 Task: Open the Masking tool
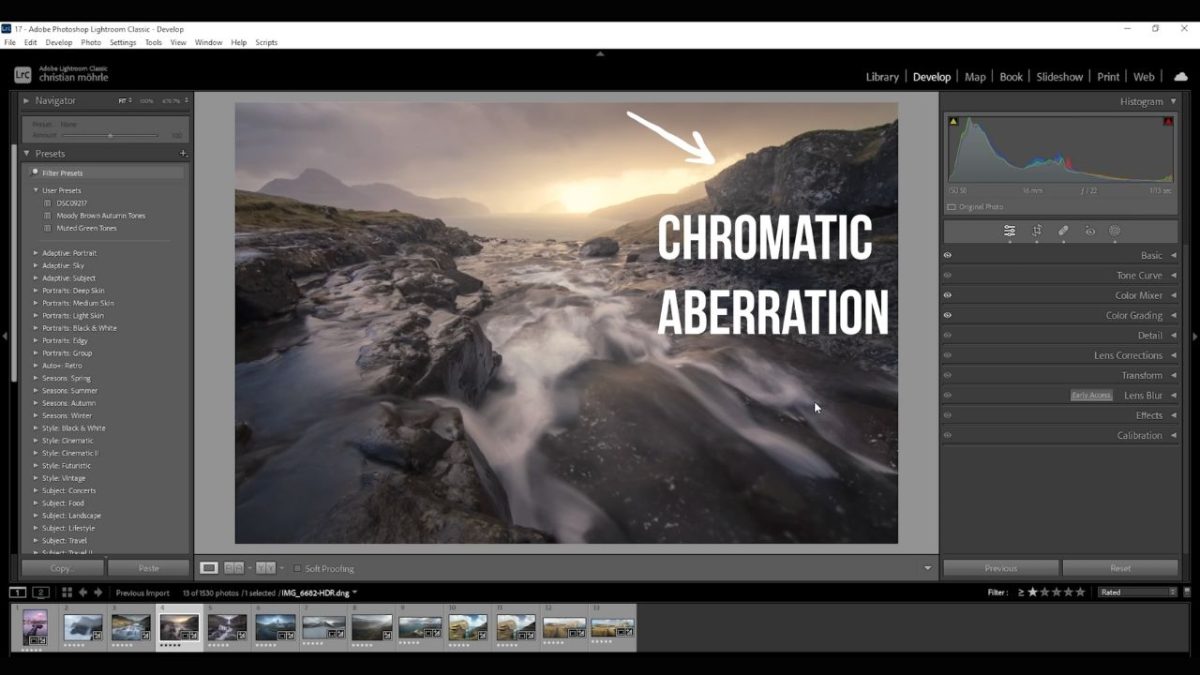[x=1114, y=231]
